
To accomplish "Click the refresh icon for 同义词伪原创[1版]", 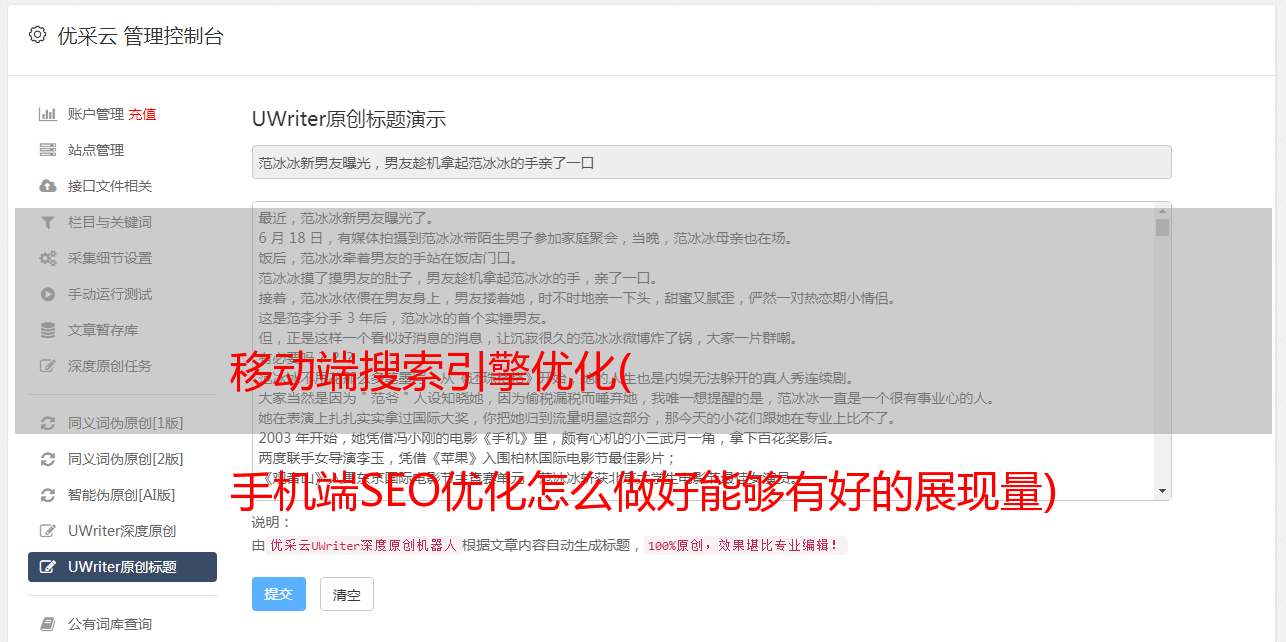I will (x=47, y=423).
